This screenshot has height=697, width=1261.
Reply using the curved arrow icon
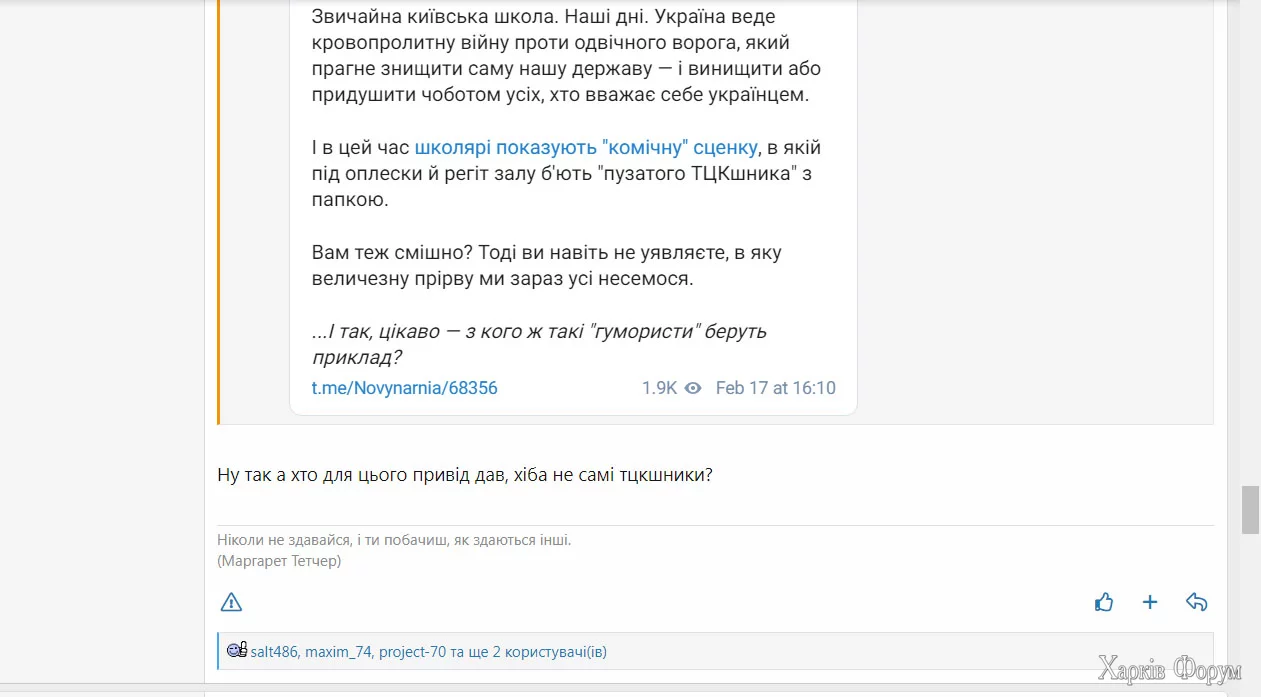[x=1196, y=602]
